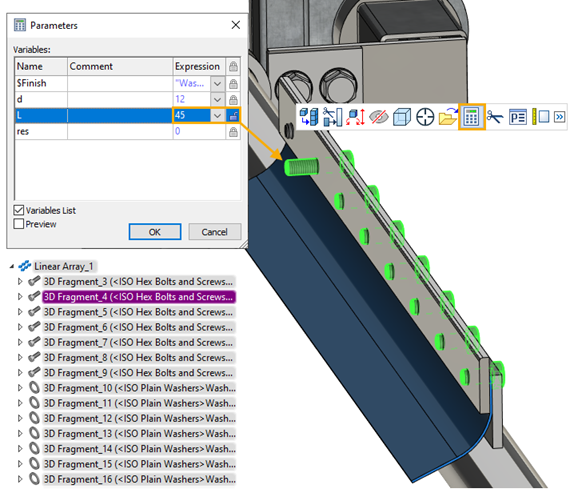Click the crosshair target icon
Screen dimensions: 574x489
click(x=425, y=117)
